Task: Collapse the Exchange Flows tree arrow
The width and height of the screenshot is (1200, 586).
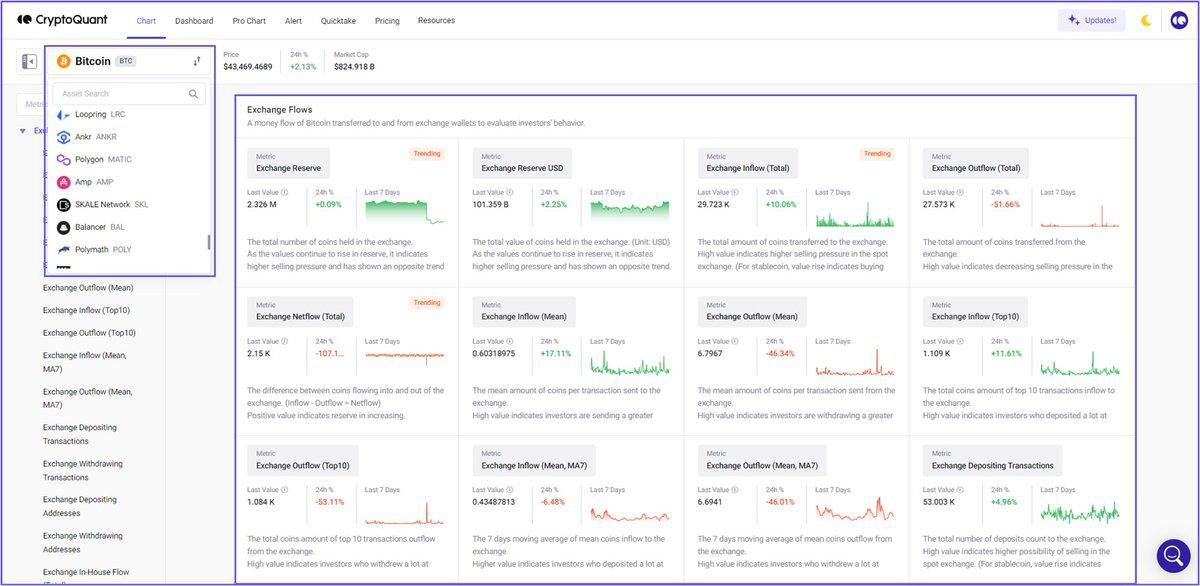Action: point(23,131)
